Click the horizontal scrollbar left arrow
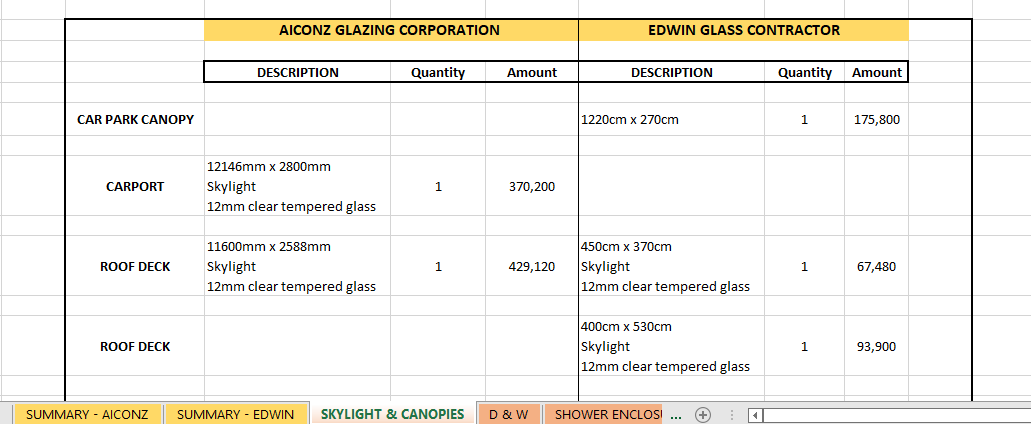This screenshot has width=1031, height=424. (756, 415)
